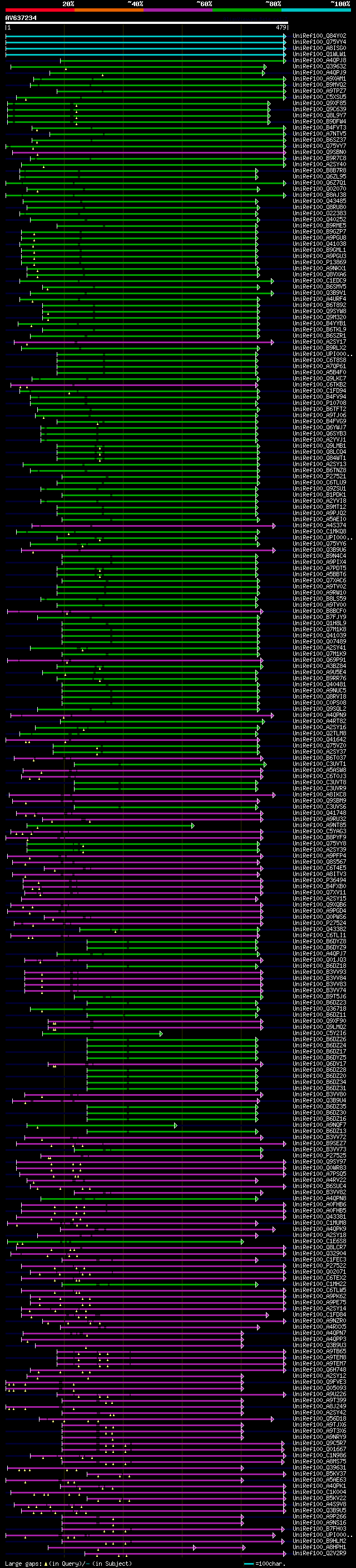Click the red 20% identity legend segment
This screenshot has height=1568, width=356.
pyautogui.click(x=39, y=11)
